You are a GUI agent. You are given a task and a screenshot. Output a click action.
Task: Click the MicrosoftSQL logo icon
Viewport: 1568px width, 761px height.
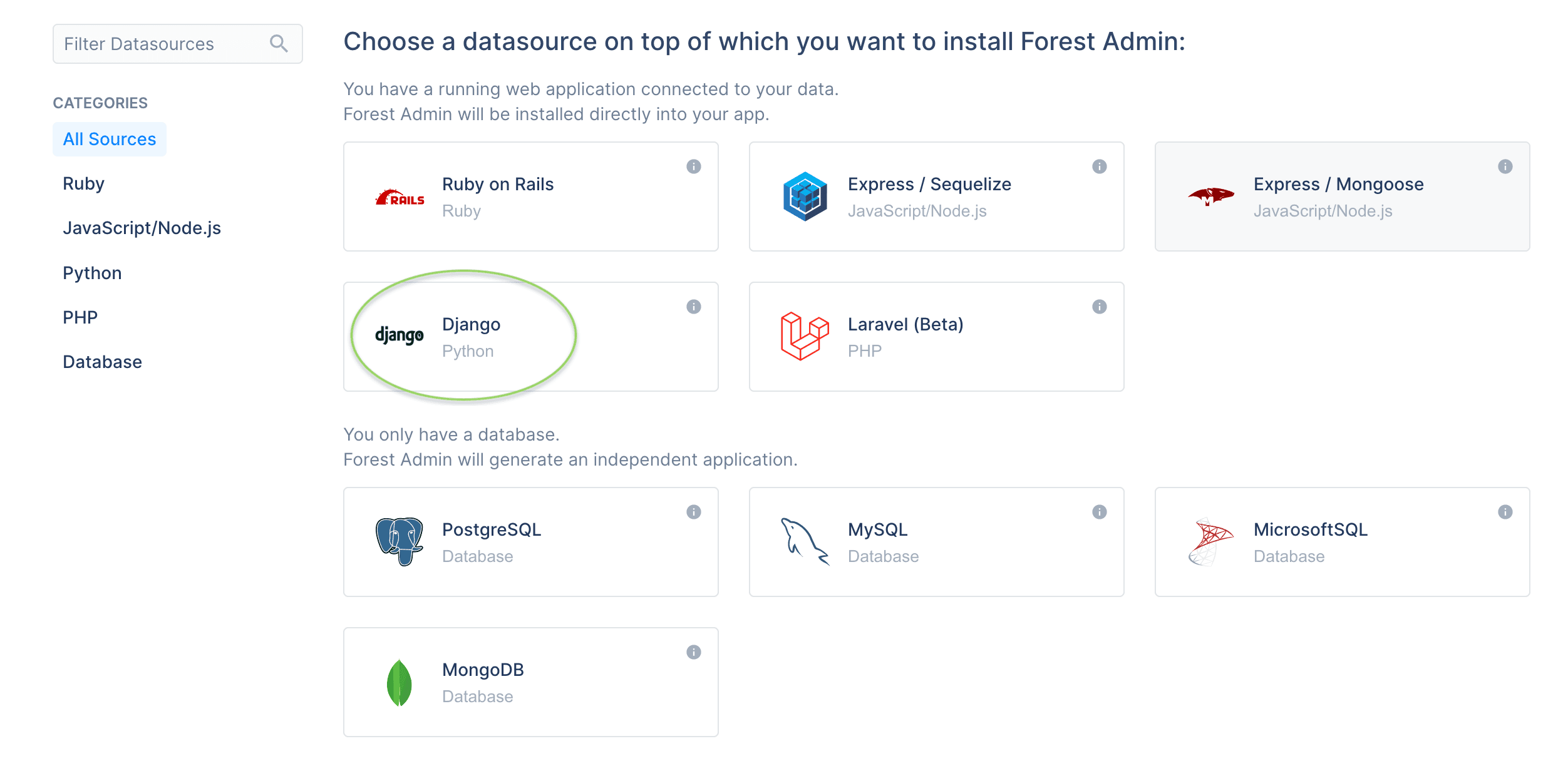1211,542
